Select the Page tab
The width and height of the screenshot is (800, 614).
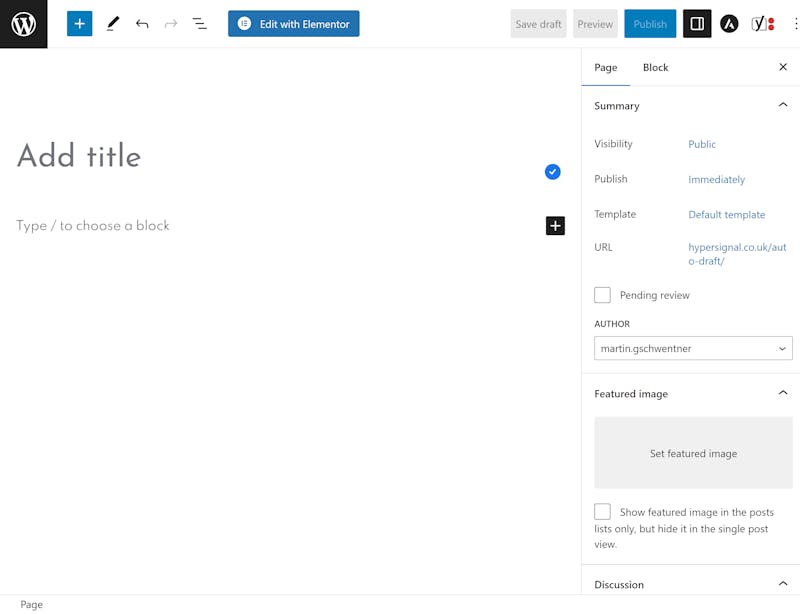click(606, 67)
